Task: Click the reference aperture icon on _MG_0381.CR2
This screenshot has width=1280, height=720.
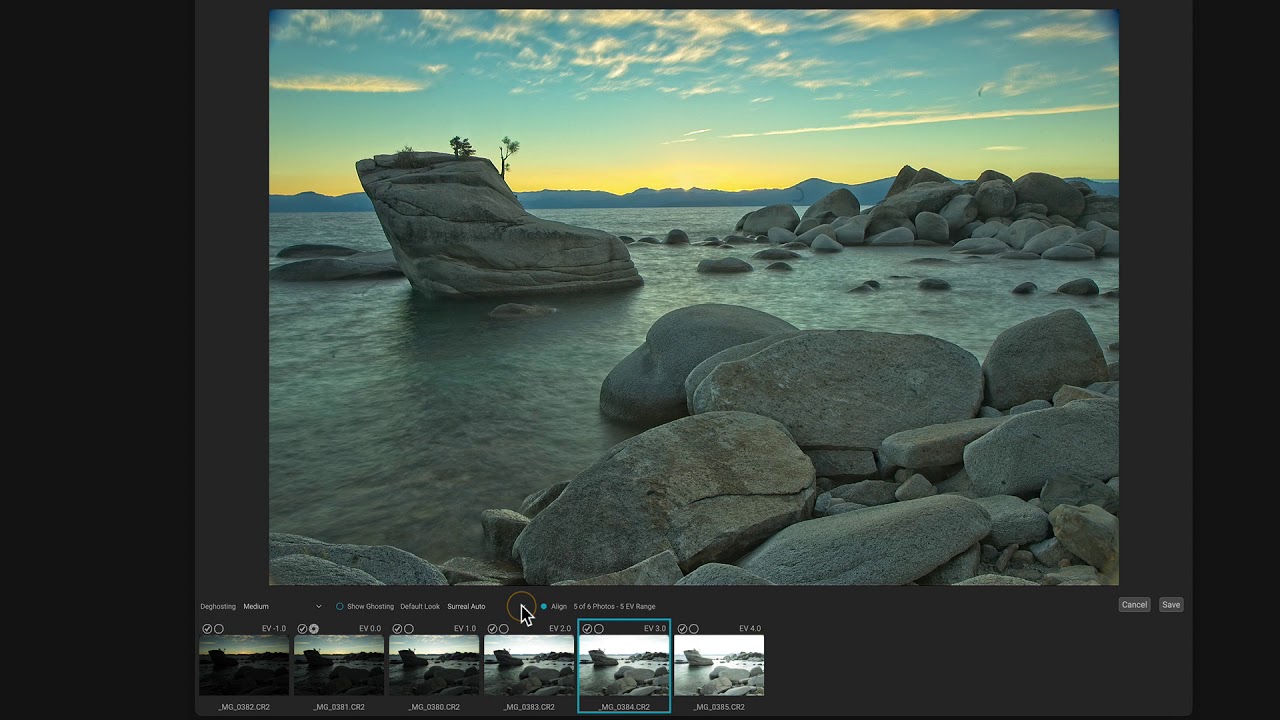Action: (314, 629)
